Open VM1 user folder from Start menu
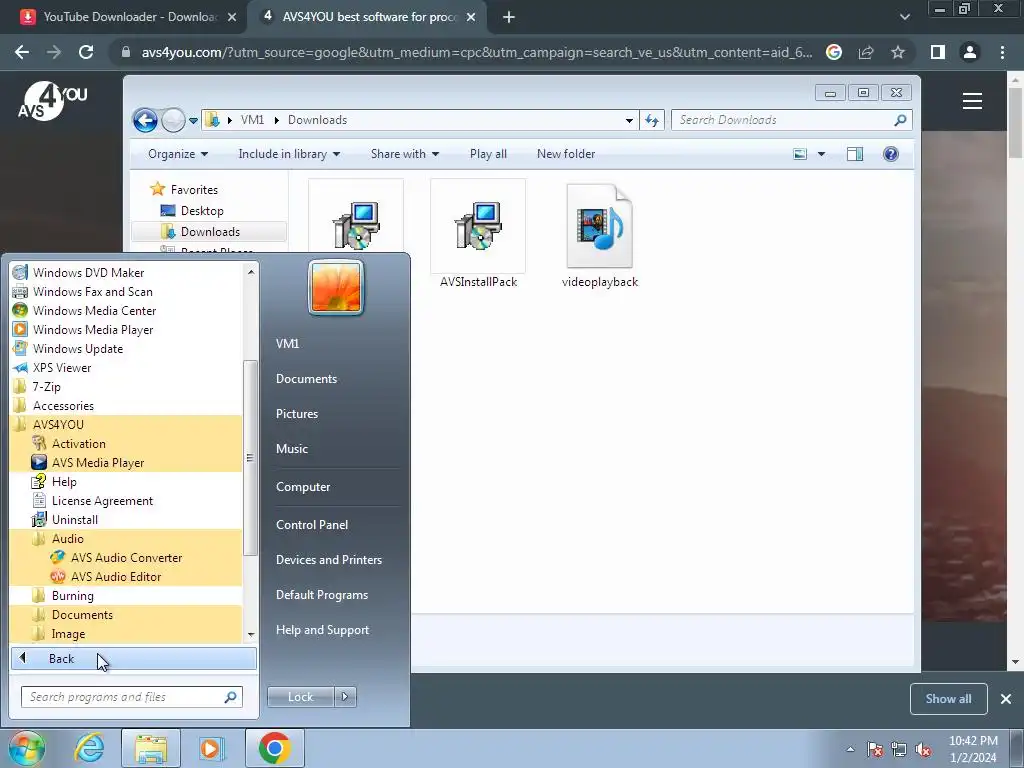This screenshot has height=768, width=1024. coord(287,344)
